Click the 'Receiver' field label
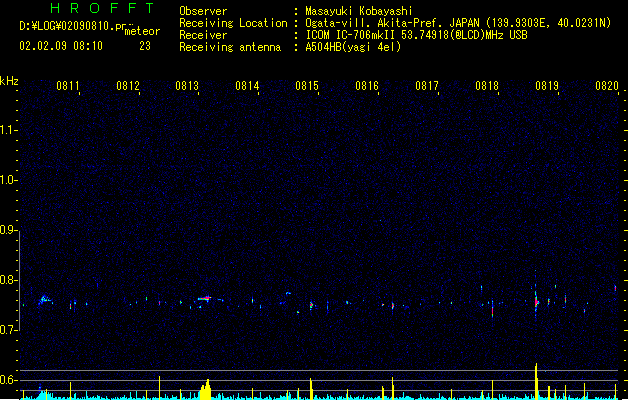The width and height of the screenshot is (629, 400). tap(203, 35)
